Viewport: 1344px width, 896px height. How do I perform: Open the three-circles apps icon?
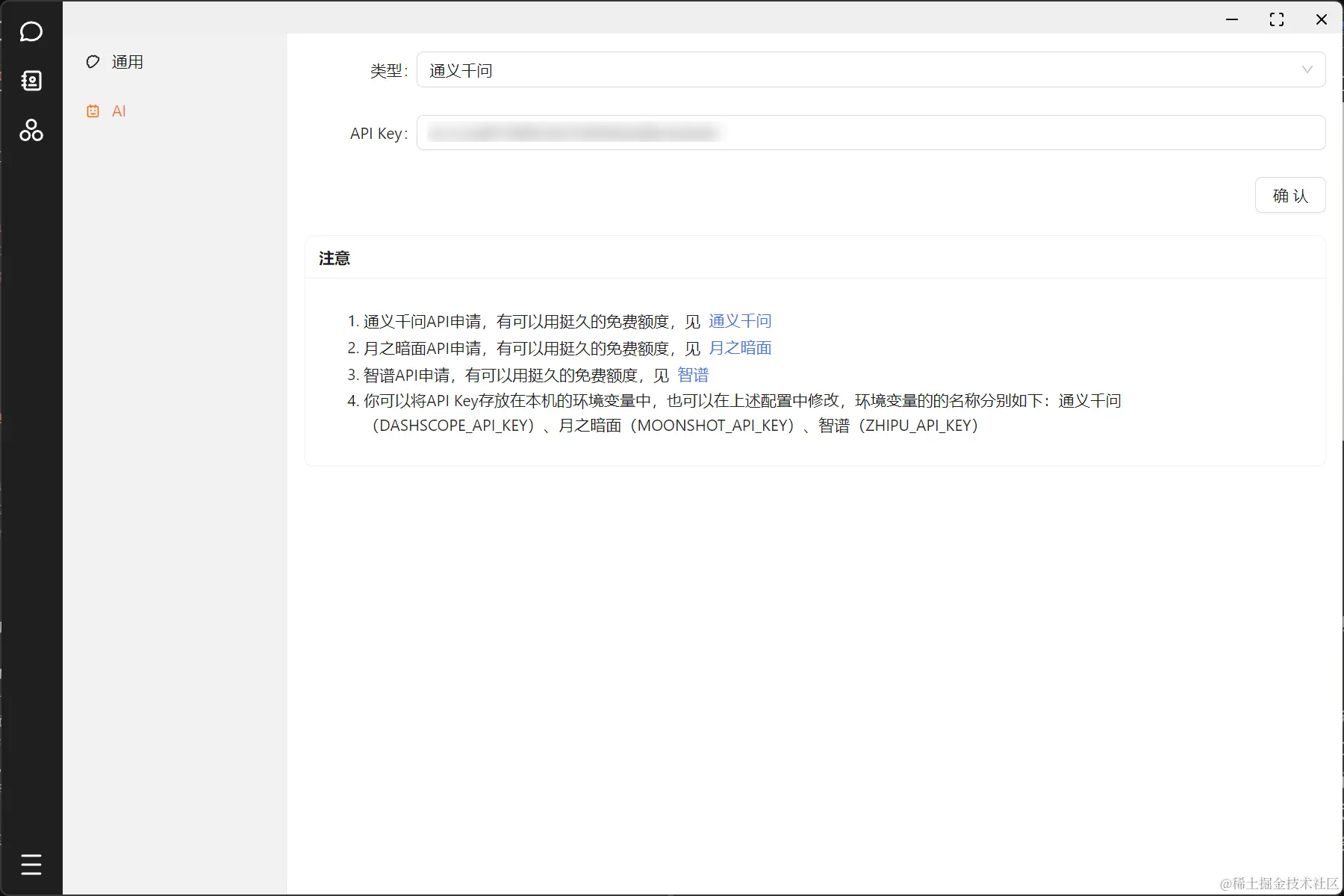point(31,130)
